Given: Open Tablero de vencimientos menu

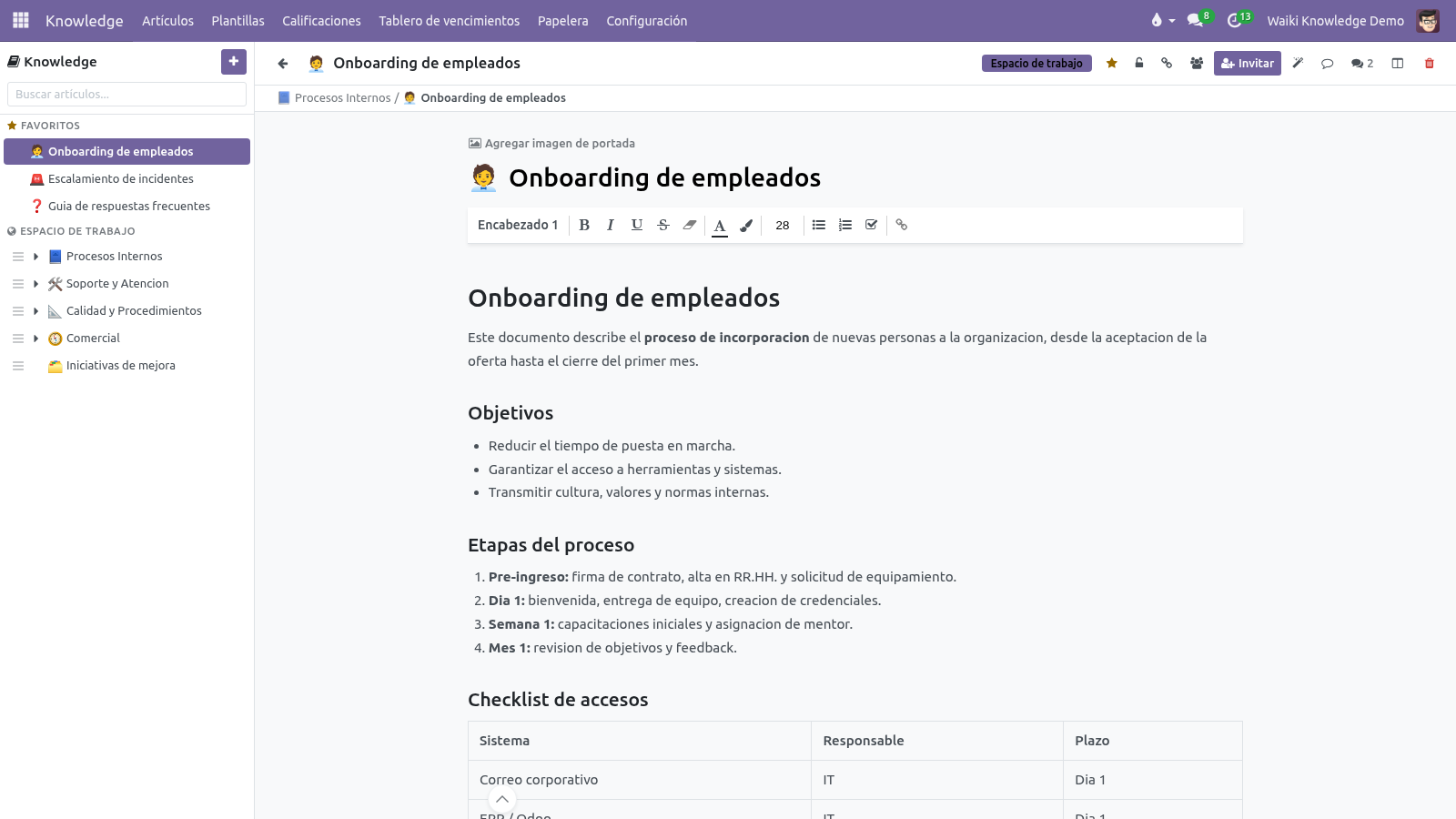Looking at the screenshot, I should 450,20.
